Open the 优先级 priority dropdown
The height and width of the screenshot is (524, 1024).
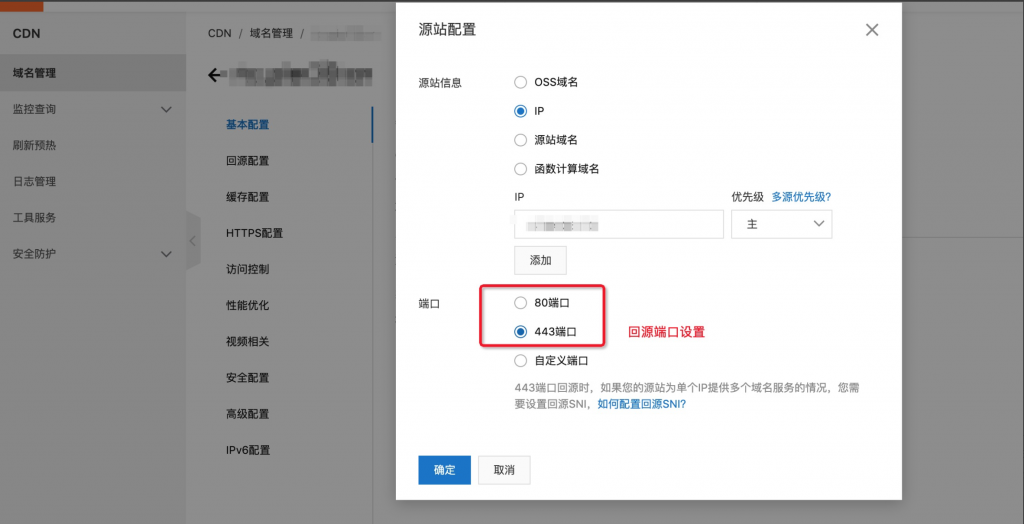[x=782, y=224]
